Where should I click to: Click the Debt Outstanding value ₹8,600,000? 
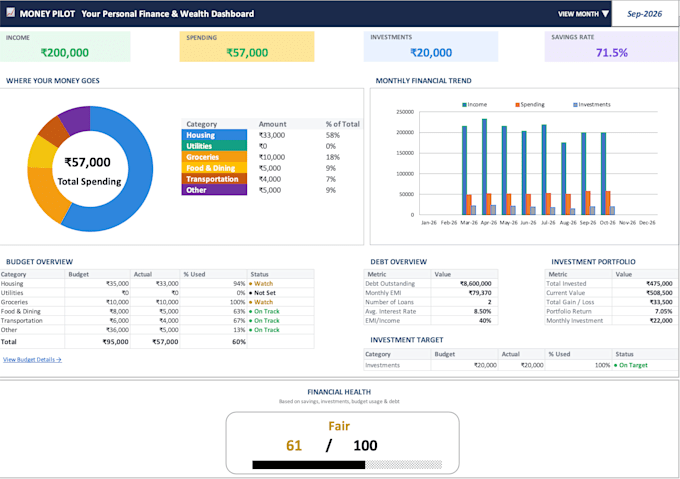coord(475,283)
